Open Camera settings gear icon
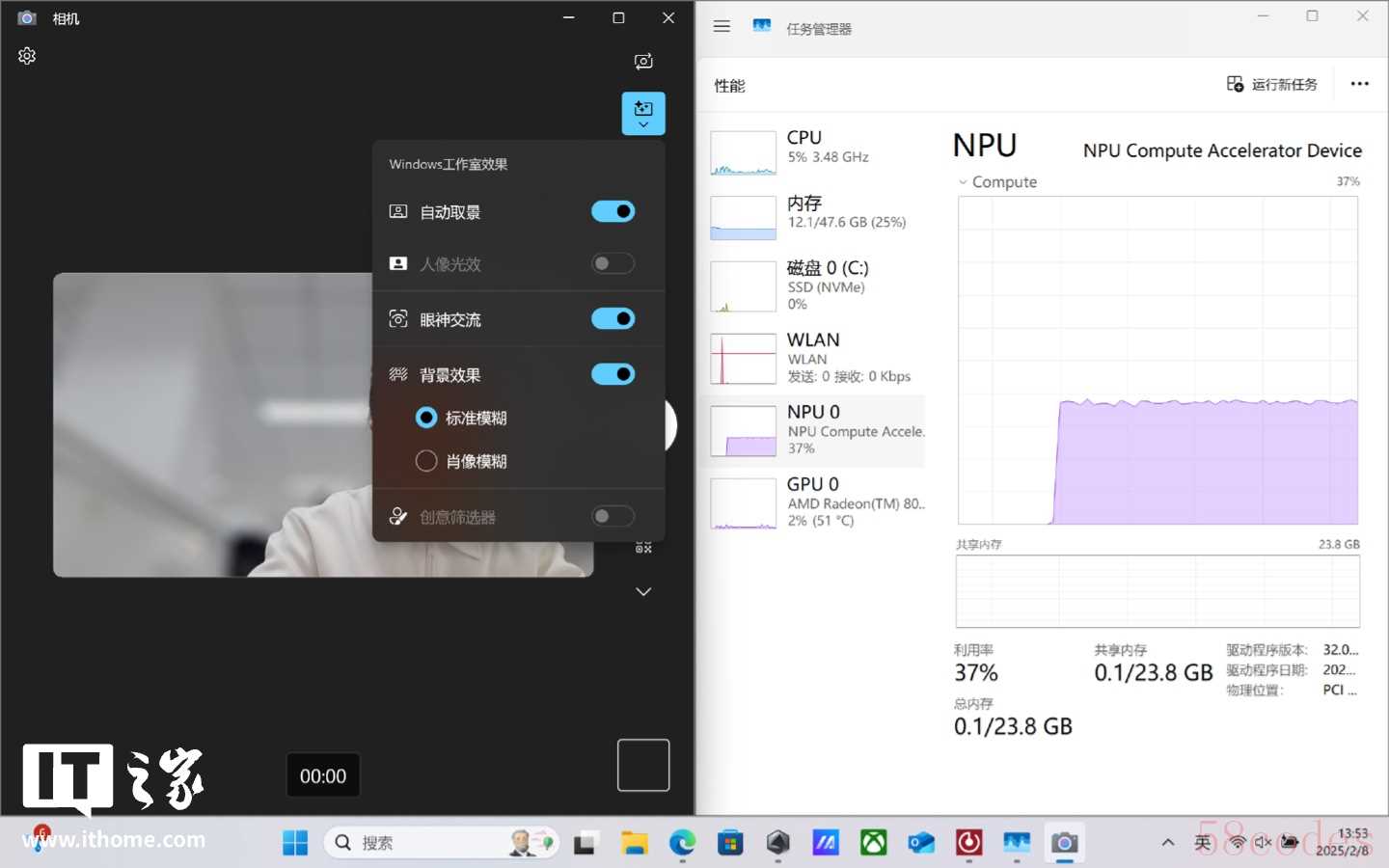Screen dimensions: 1389x868 [x=27, y=56]
